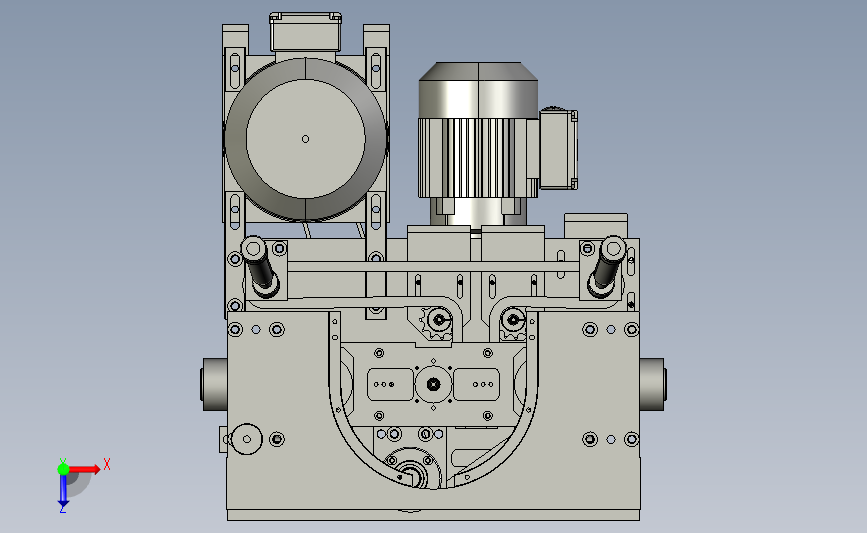Select the finned housing of upright motor

click(478, 158)
